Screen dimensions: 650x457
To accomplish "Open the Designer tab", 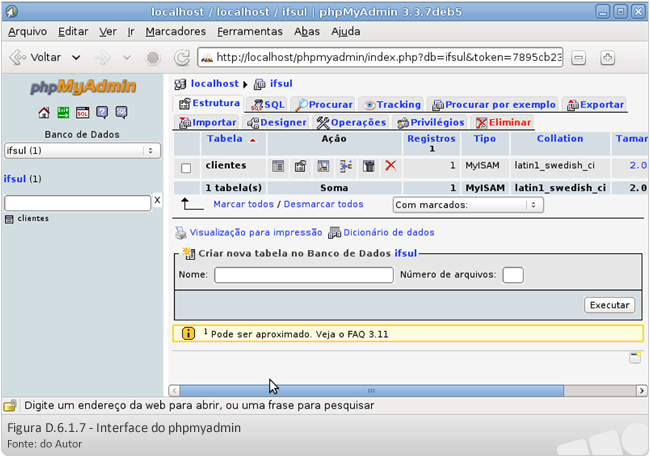I will [x=276, y=123].
